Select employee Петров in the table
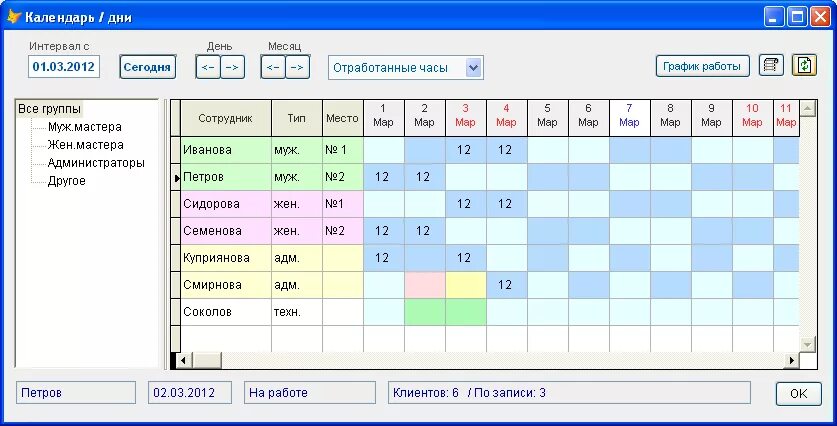837x426 pixels. [226, 177]
